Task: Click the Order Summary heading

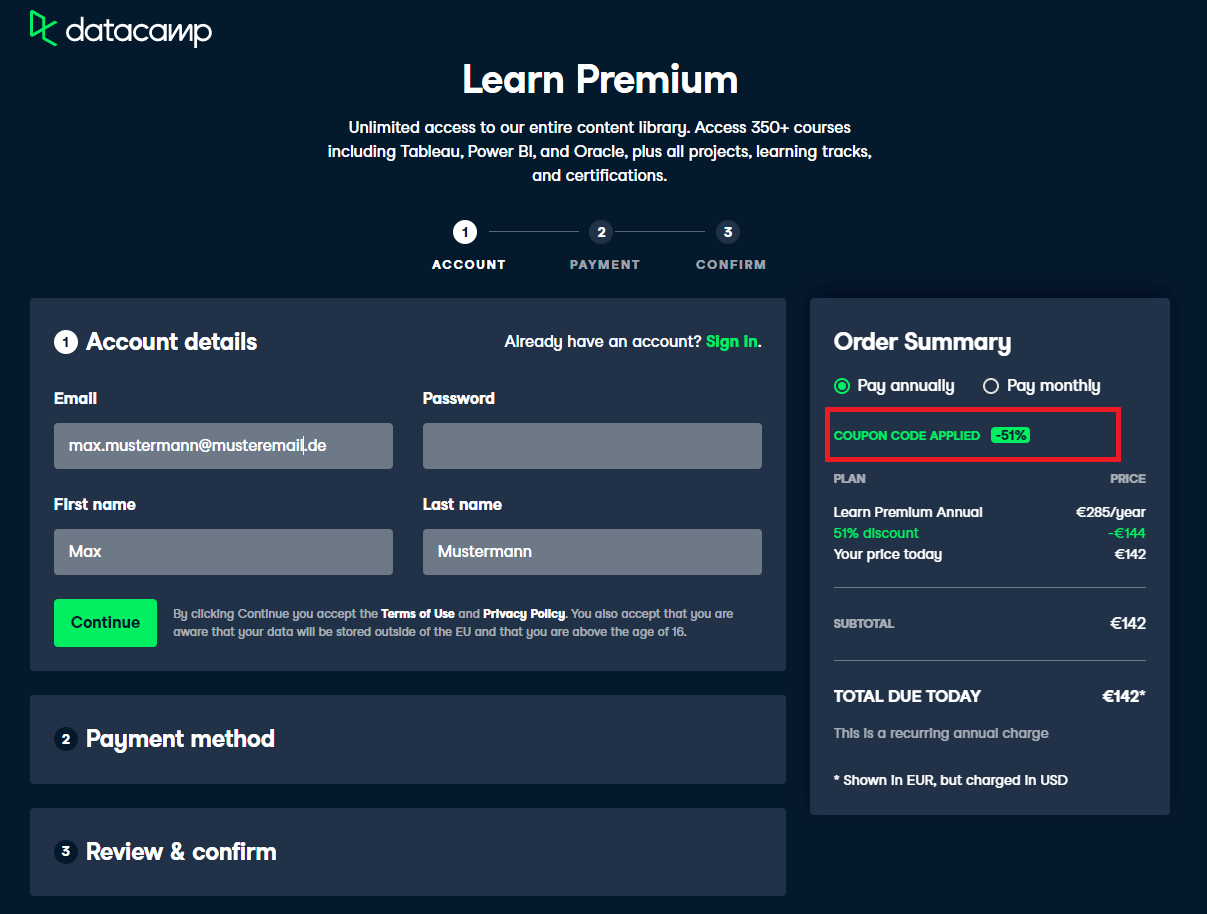Action: 922,342
